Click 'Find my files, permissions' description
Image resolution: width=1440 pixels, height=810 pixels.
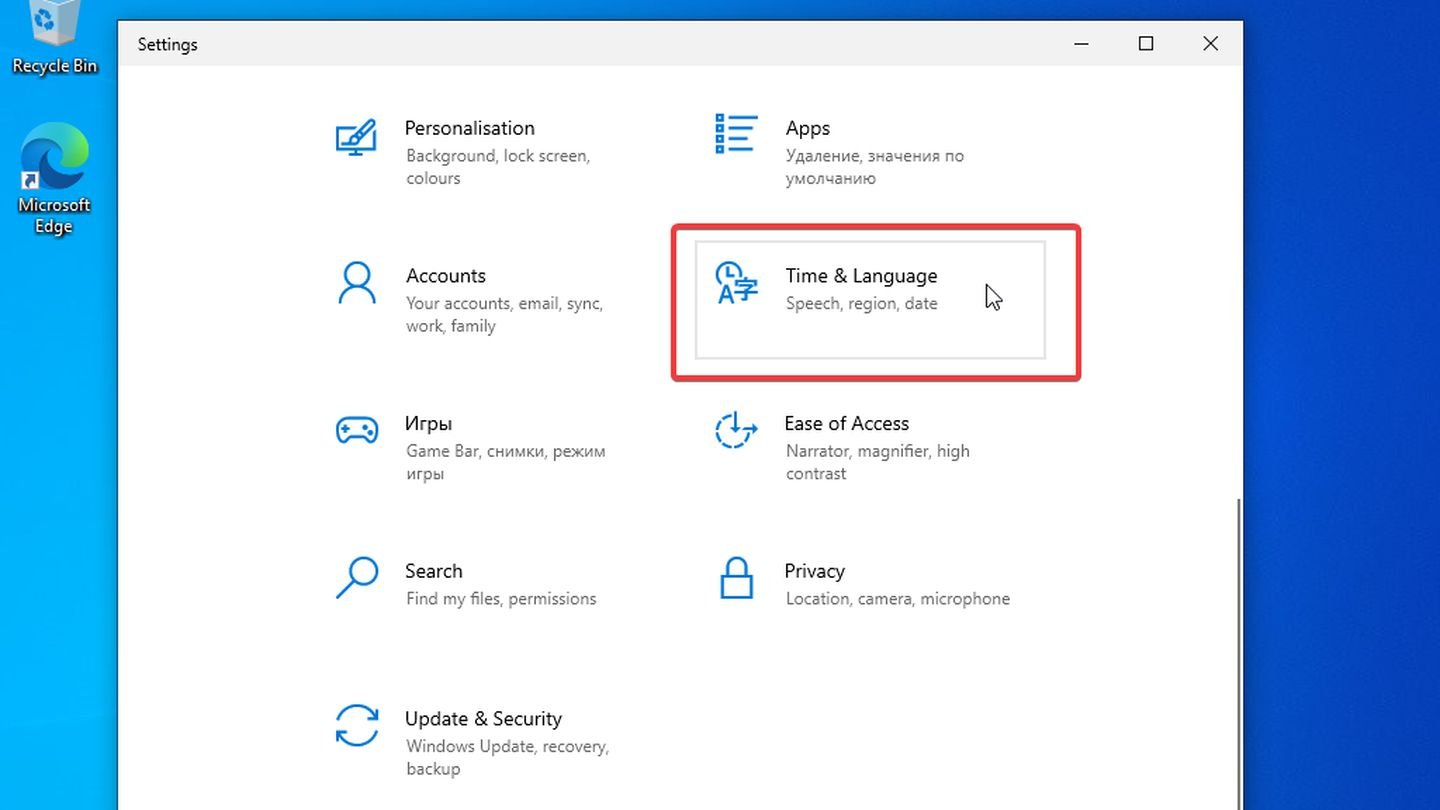500,599
